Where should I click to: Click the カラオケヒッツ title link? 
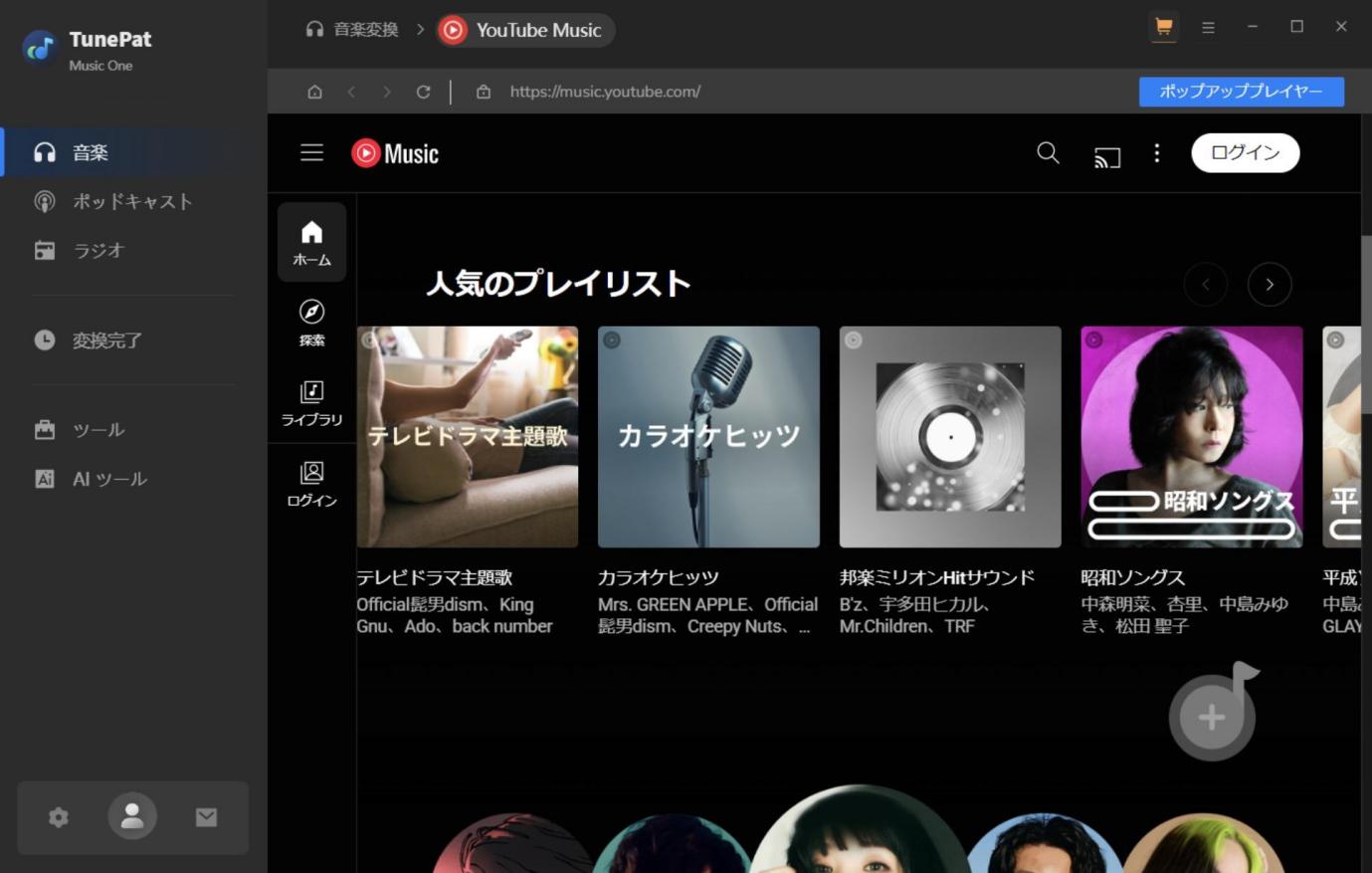coord(659,577)
